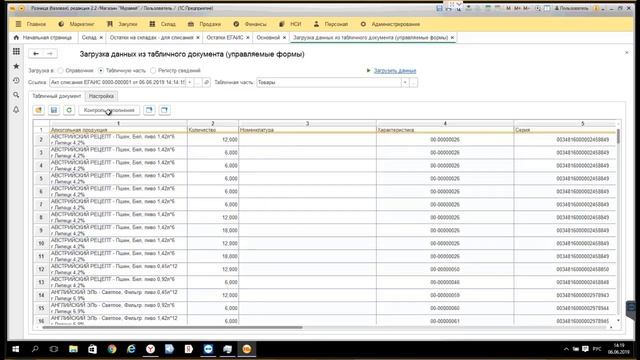This screenshot has width=640, height=360.
Task: Close the Остатки ЕГАИС tab
Action: tap(248, 38)
